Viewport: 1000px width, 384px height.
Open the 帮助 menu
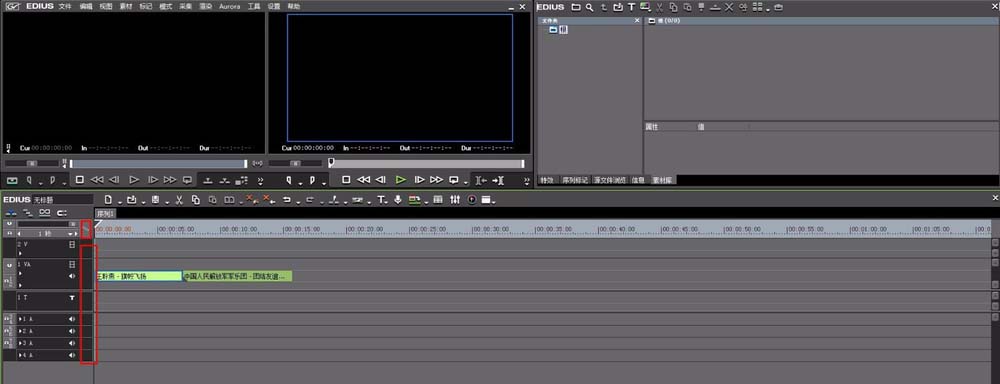point(293,6)
